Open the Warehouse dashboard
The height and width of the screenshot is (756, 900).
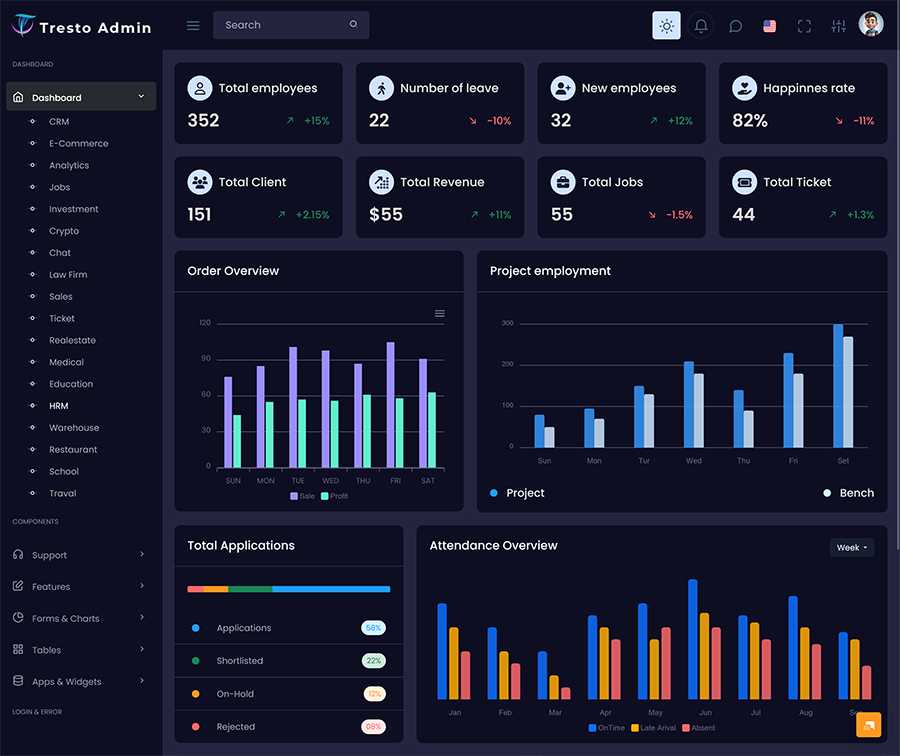pyautogui.click(x=74, y=428)
